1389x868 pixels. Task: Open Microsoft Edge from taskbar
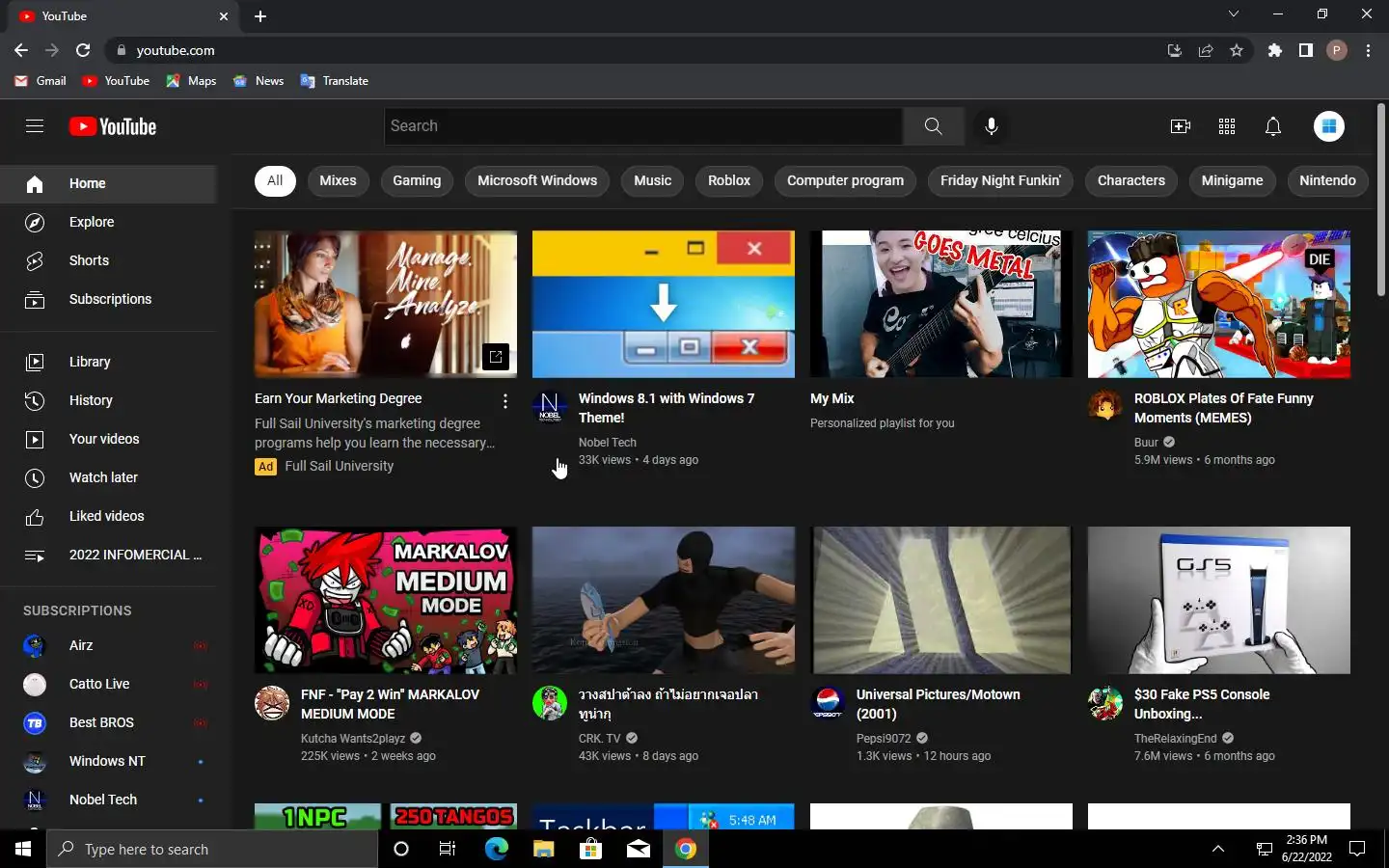coord(496,849)
